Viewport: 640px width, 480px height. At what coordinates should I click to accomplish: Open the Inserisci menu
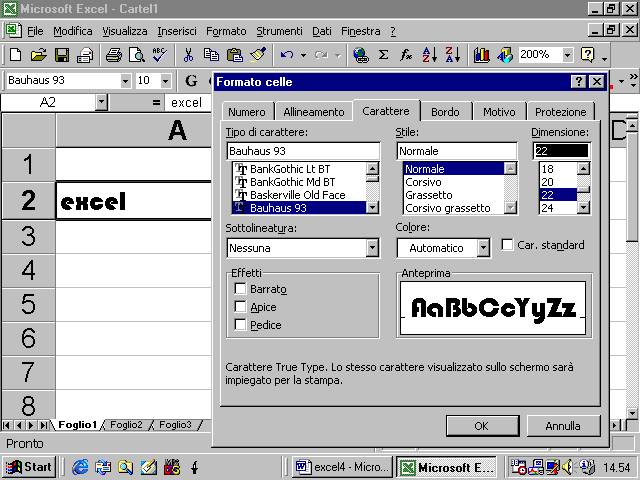click(177, 31)
